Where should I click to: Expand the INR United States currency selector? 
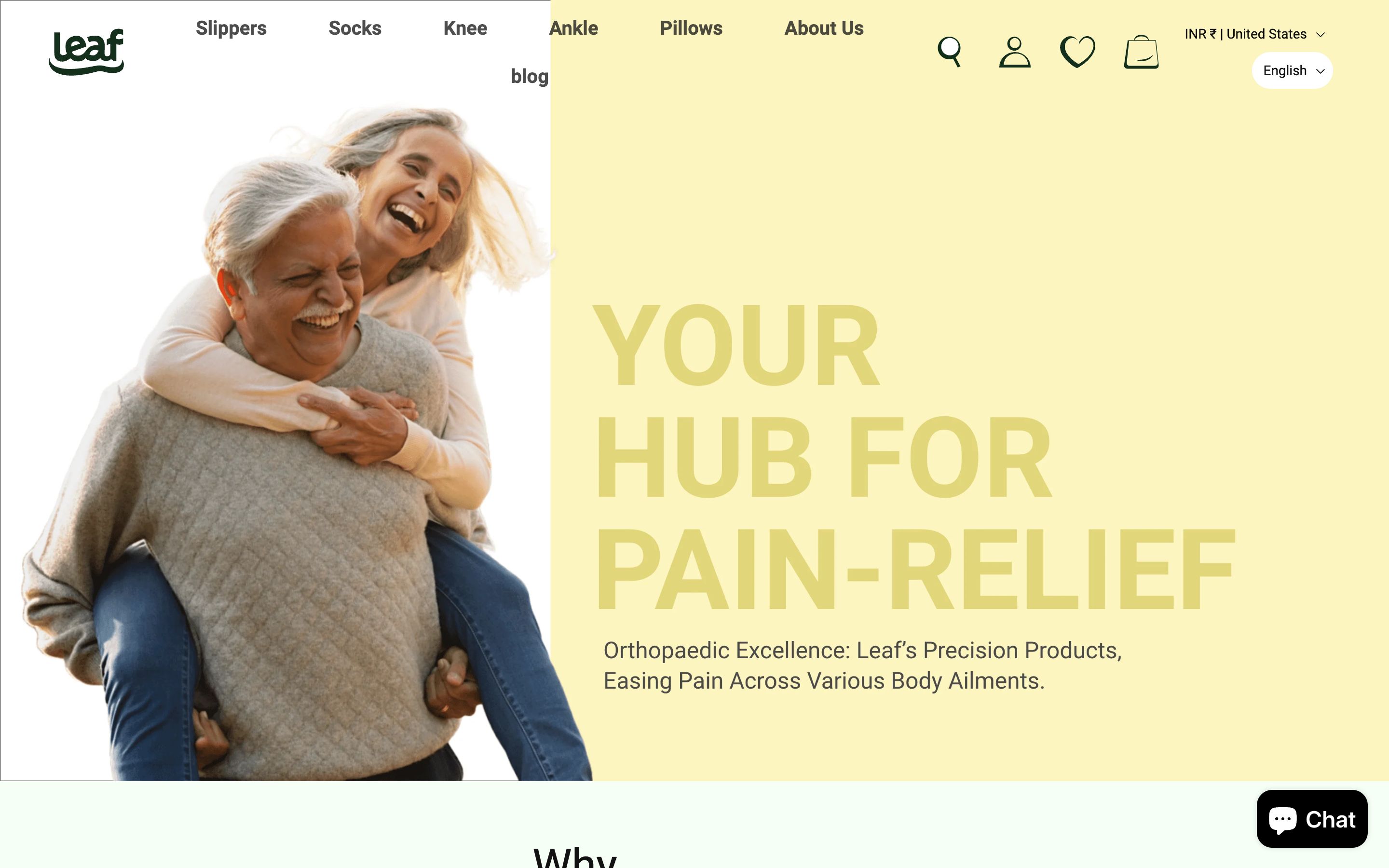tap(1255, 34)
